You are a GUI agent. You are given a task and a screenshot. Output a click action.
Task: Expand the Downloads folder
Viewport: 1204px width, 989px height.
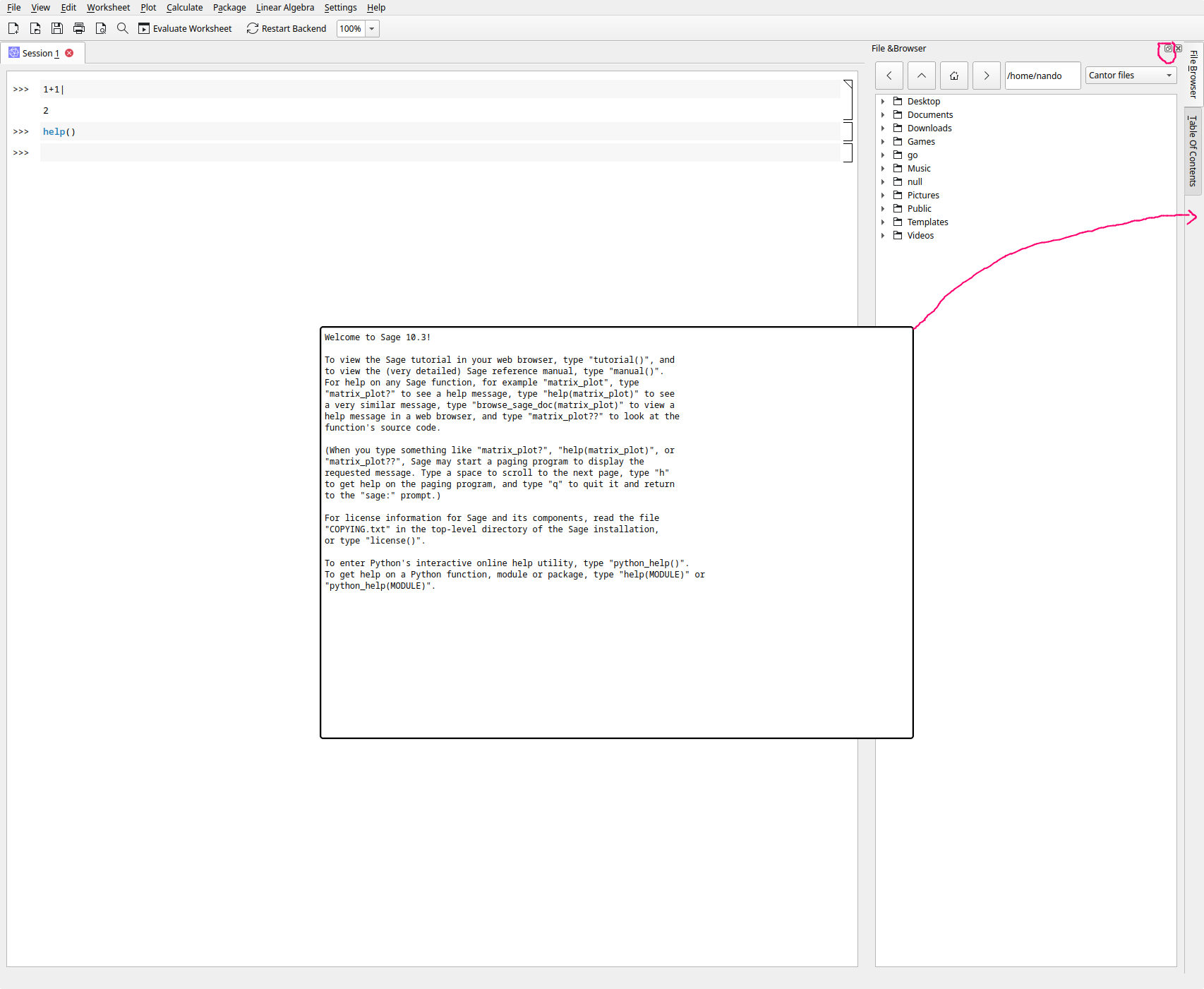[x=883, y=128]
